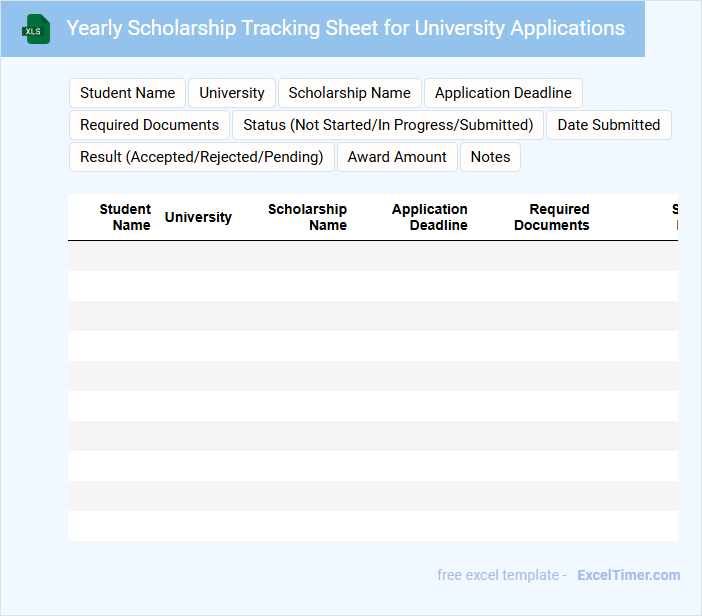Select the University tag
The width and height of the screenshot is (702, 616).
point(231,93)
